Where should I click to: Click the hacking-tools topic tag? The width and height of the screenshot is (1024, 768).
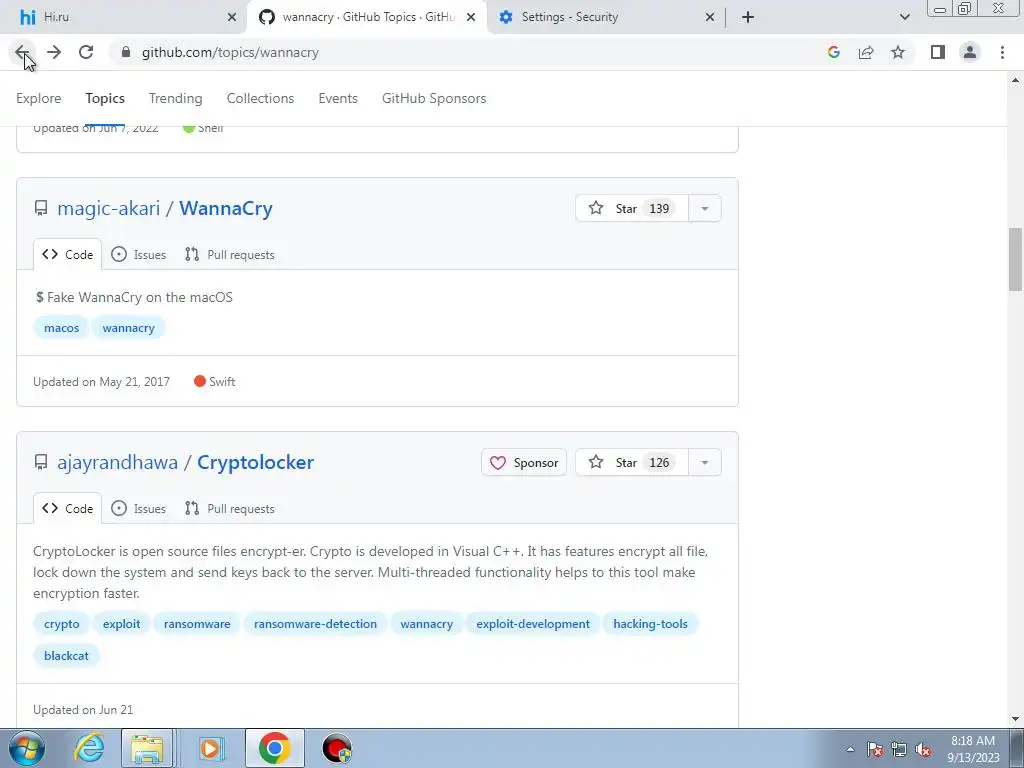tap(650, 624)
